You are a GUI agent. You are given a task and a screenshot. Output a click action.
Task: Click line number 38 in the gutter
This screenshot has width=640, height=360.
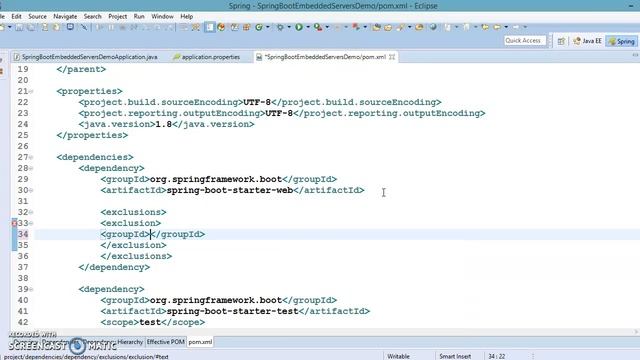pyautogui.click(x=23, y=278)
